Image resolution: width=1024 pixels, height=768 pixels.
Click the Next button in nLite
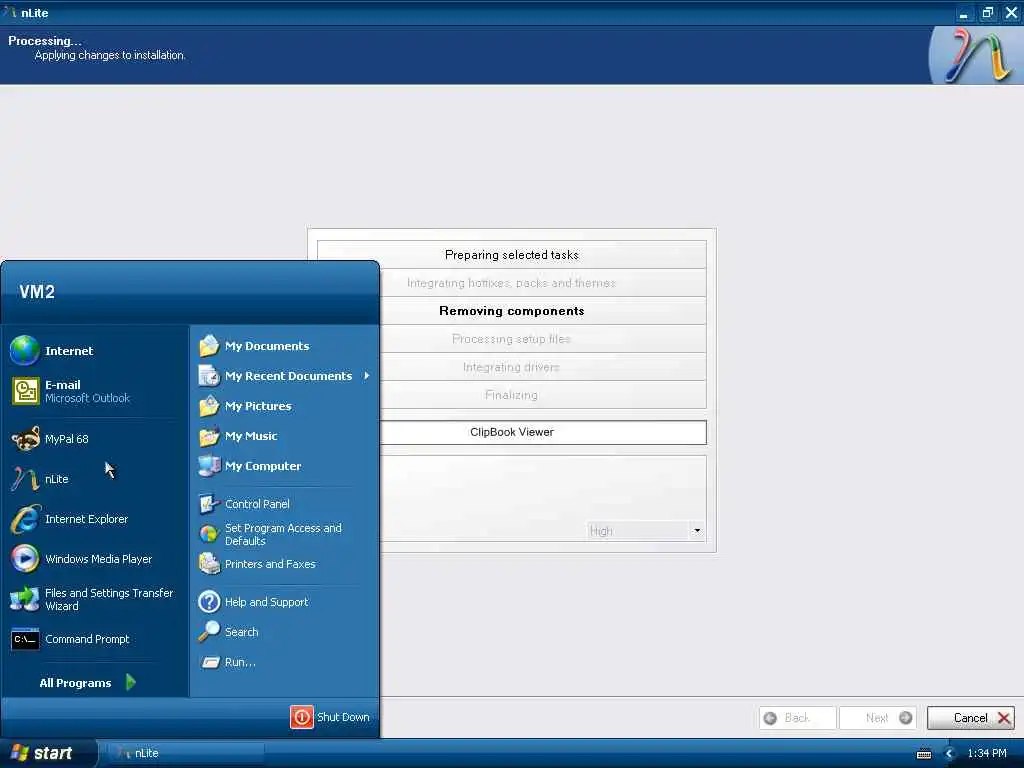click(878, 718)
